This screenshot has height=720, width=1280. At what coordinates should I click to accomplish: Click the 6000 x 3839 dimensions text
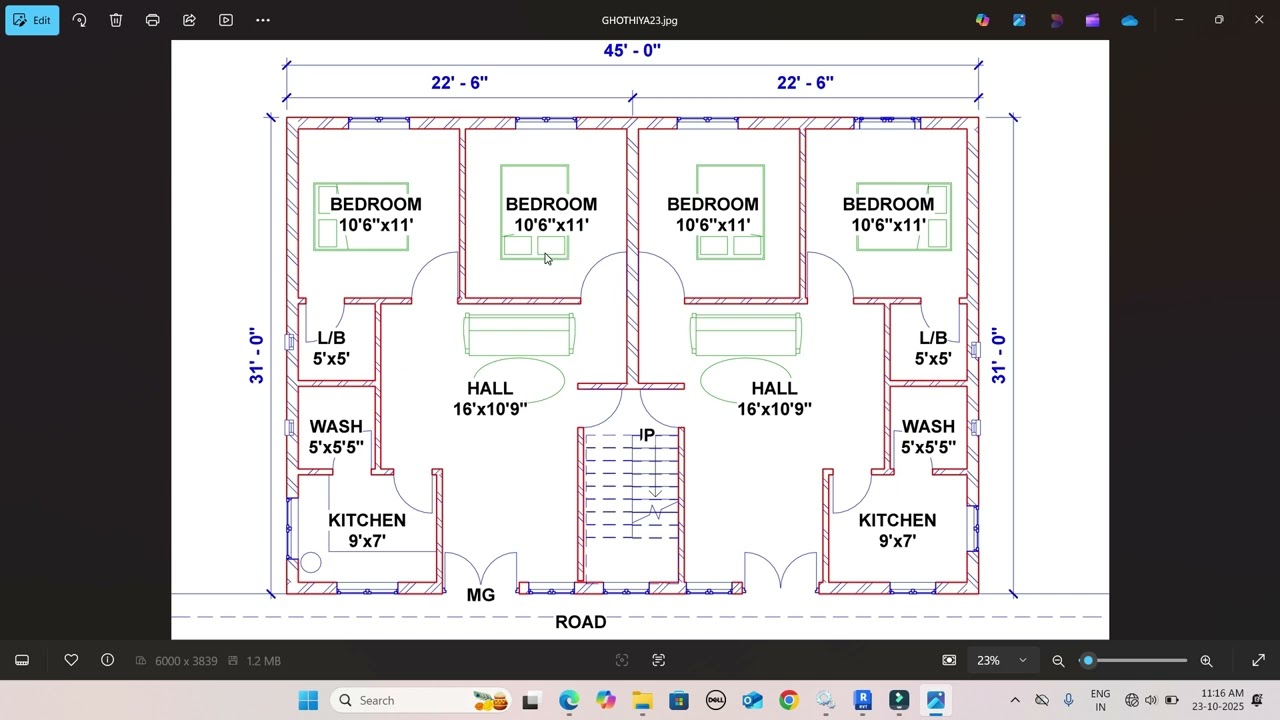click(186, 661)
